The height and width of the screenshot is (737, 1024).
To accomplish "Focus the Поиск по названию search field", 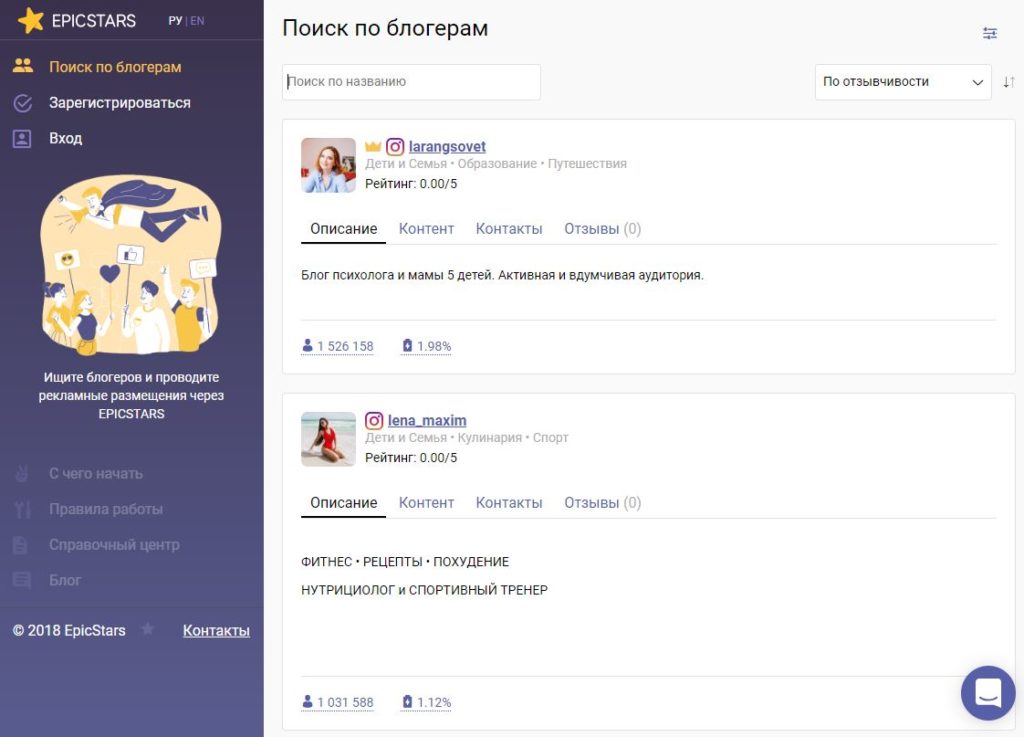I will click(411, 82).
